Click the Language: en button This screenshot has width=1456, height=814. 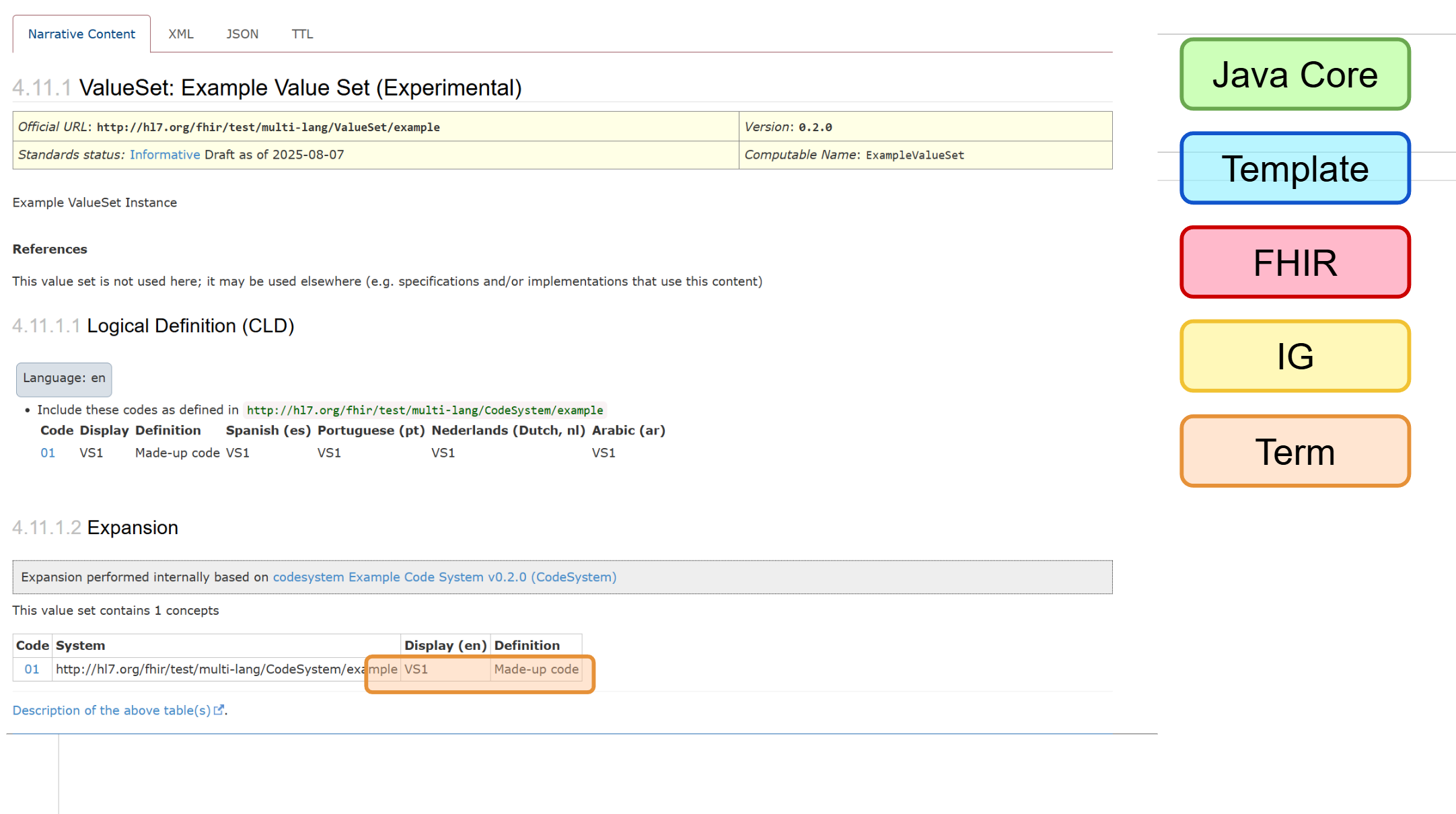[63, 379]
